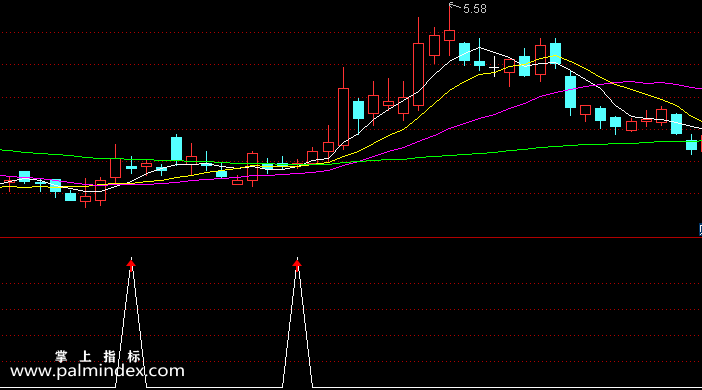Click the first white indicator spike
Image resolution: width=702 pixels, height=390 pixels.
point(131,322)
